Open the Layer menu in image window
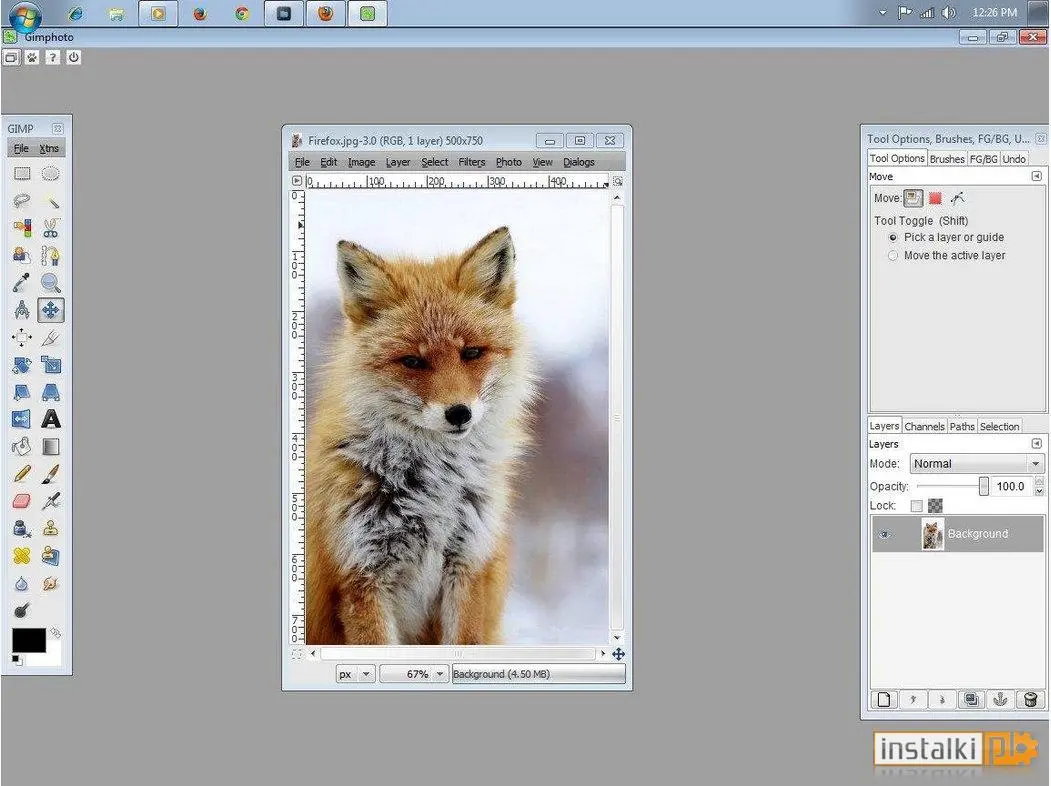Viewport: 1051px width, 786px height. click(397, 162)
